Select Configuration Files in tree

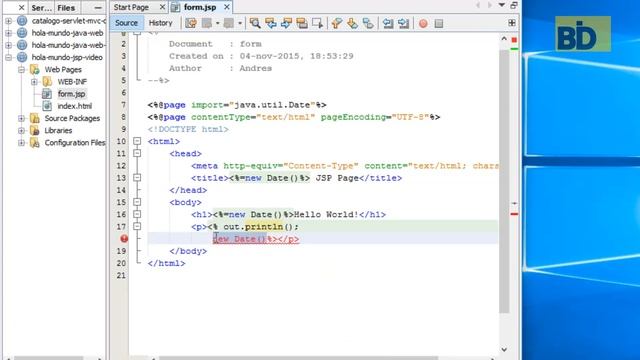coord(75,143)
